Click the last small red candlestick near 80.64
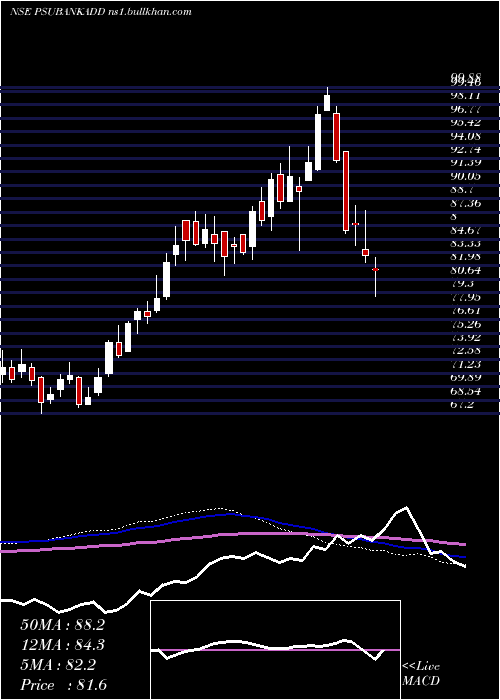This screenshot has height=700, width=500. click(375, 270)
